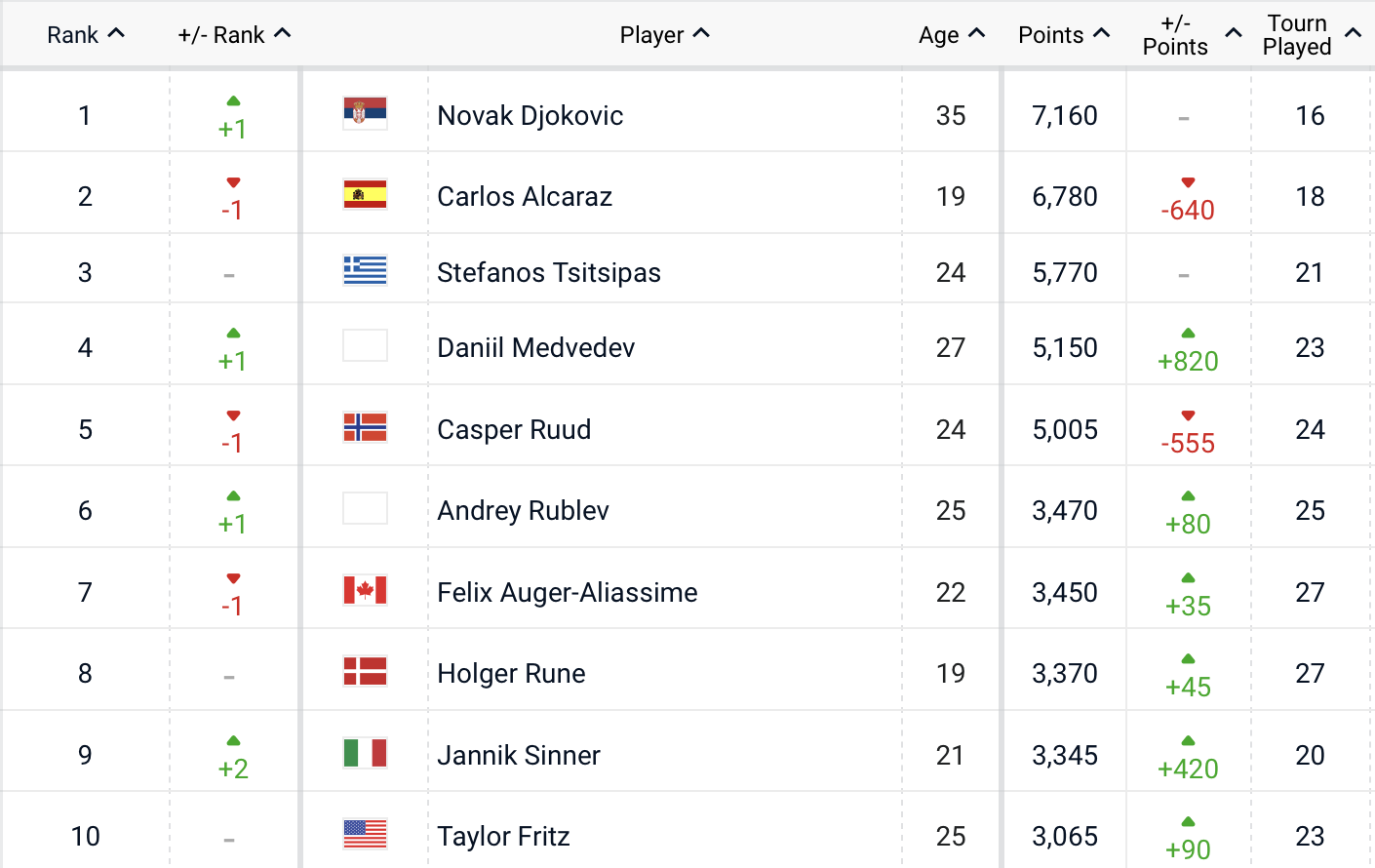Screen dimensions: 1375x868
Task: Sort rankings by Points column
Action: pos(1063,35)
